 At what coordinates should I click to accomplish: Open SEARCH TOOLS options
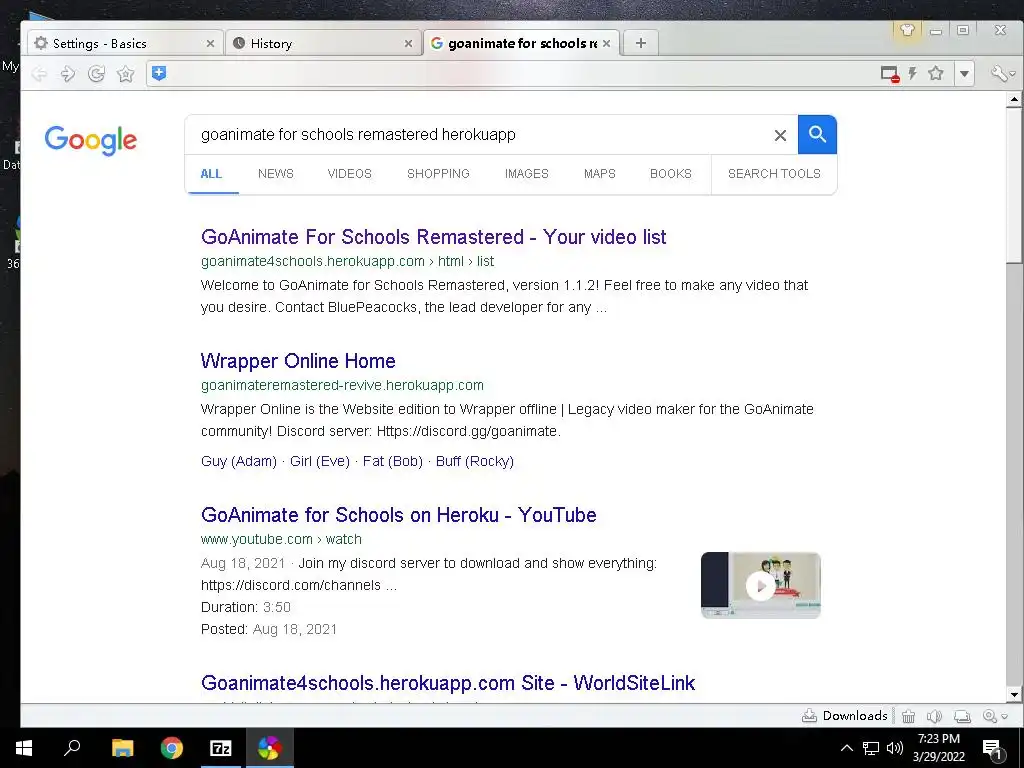click(774, 174)
